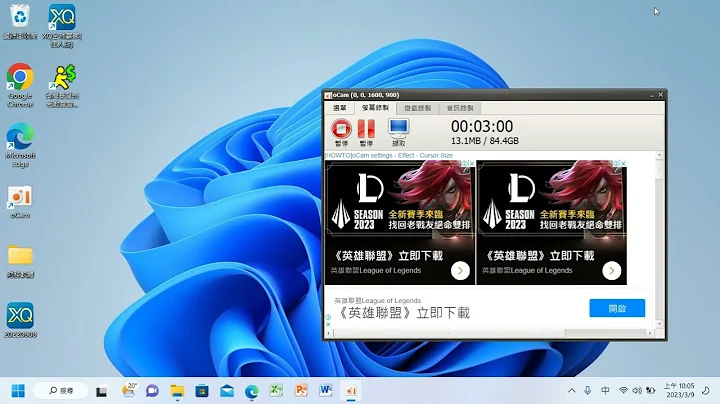Open the Chat app from the taskbar

pyautogui.click(x=152, y=391)
